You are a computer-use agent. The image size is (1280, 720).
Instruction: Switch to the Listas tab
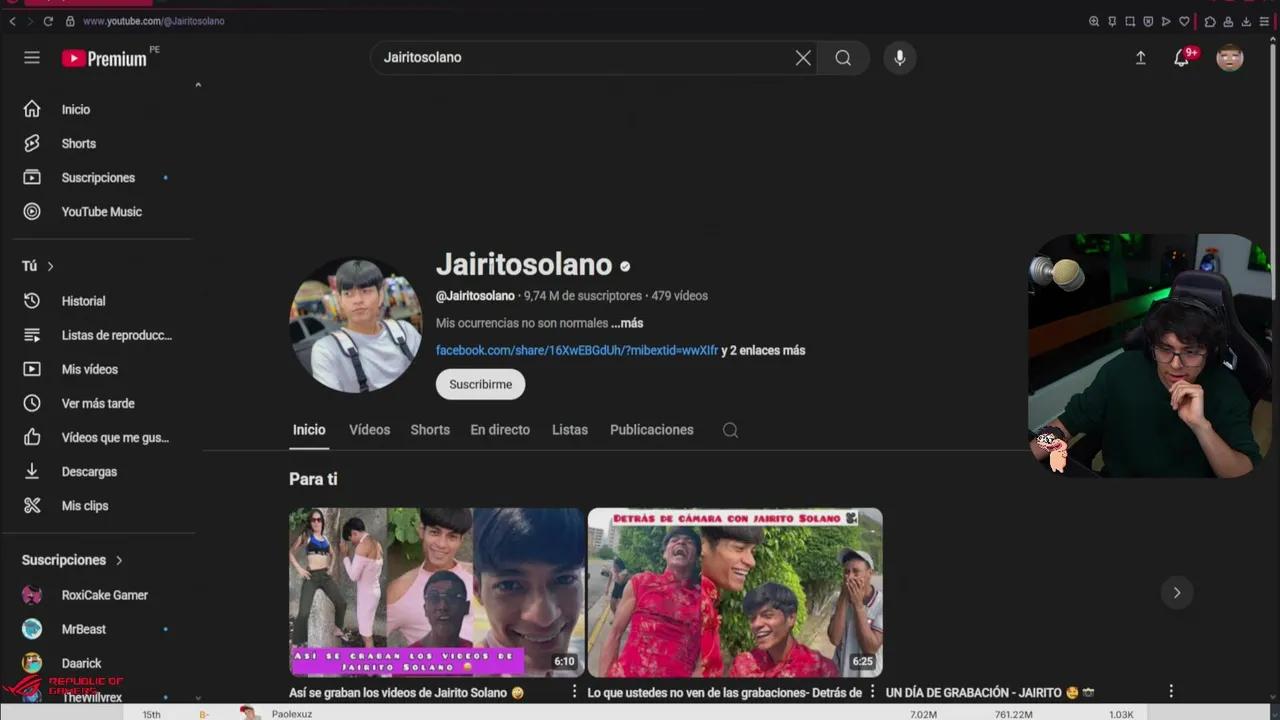(x=570, y=430)
